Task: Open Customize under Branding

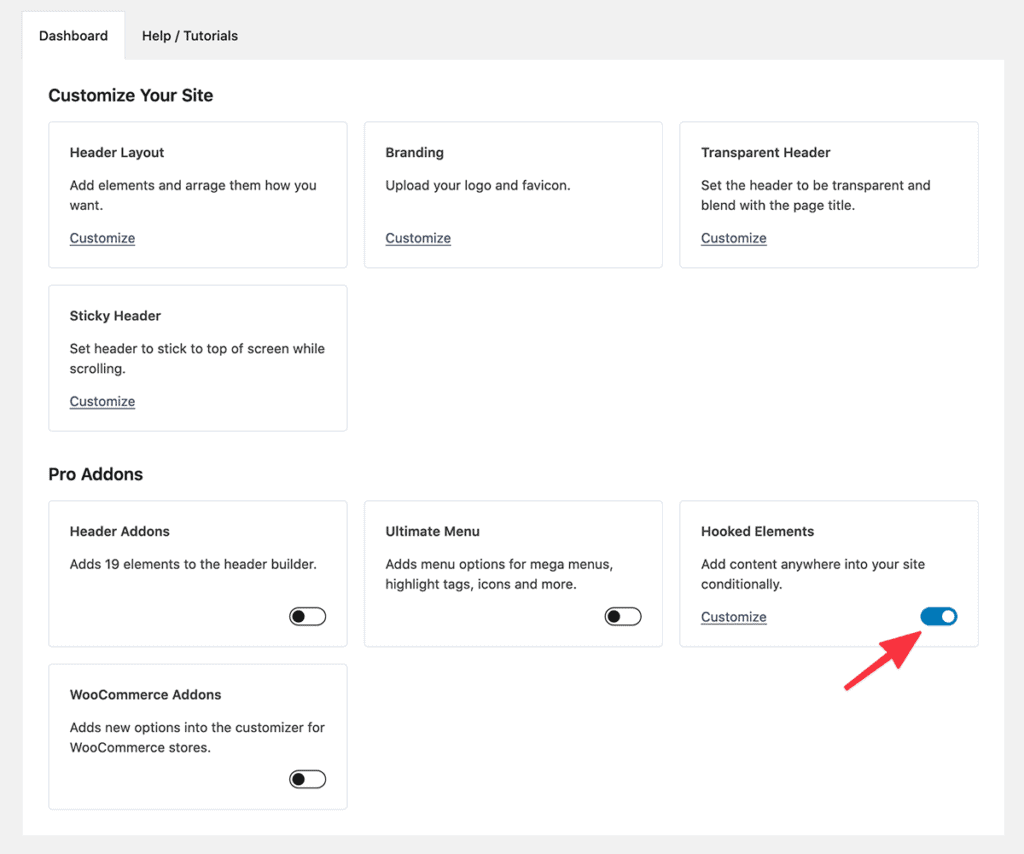Action: click(417, 238)
